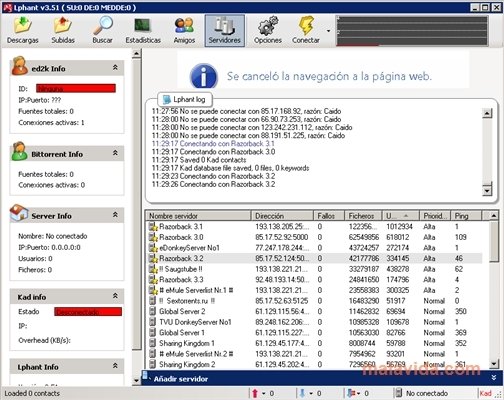This screenshot has width=504, height=400.
Task: Open the Amigos friends view
Action: coord(184,31)
